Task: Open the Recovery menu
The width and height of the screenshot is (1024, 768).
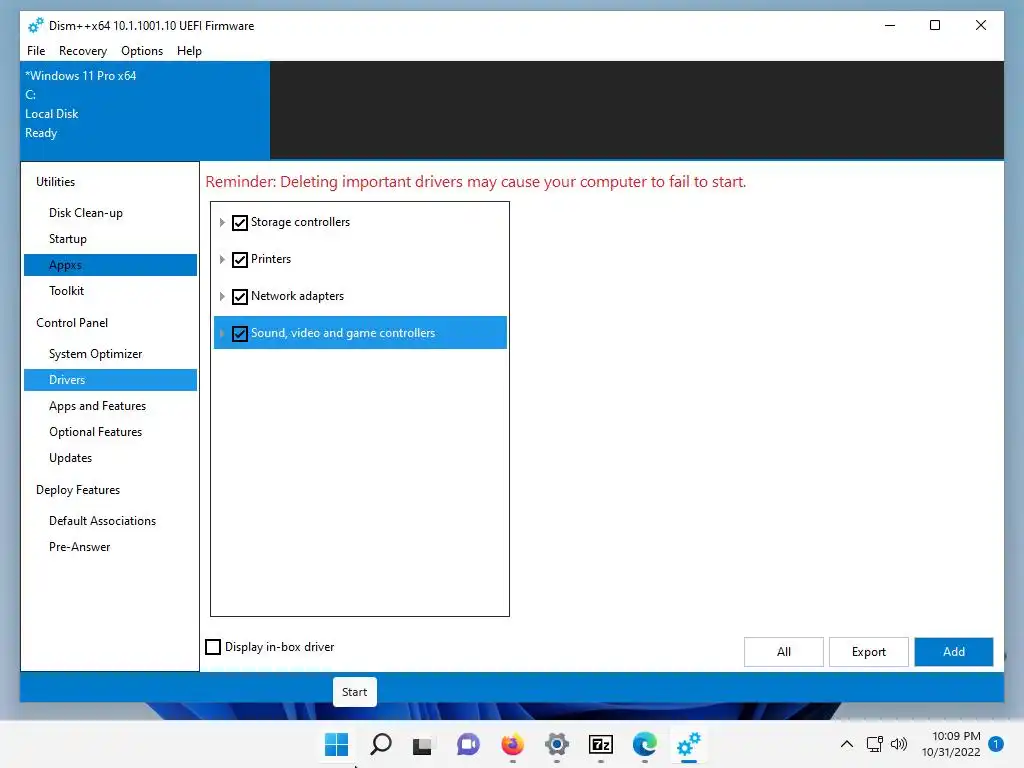Action: pyautogui.click(x=82, y=51)
